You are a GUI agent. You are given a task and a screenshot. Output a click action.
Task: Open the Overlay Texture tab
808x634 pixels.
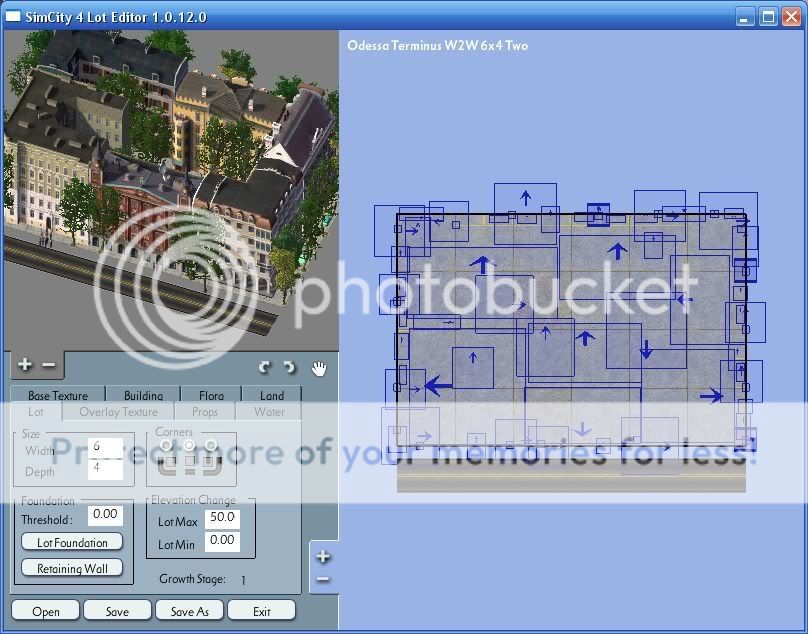pyautogui.click(x=119, y=412)
